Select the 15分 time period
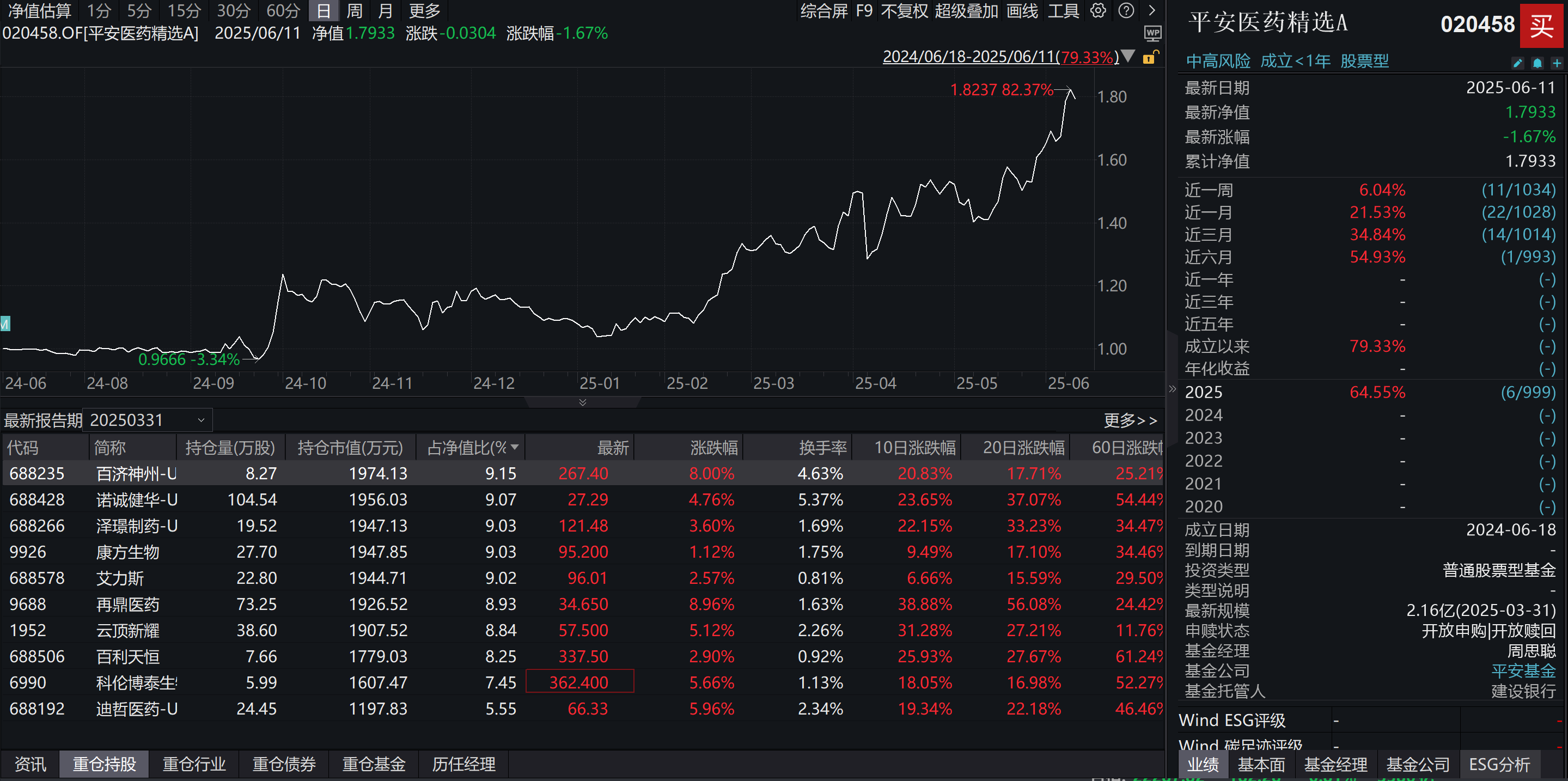Image resolution: width=1568 pixels, height=781 pixels. (184, 10)
